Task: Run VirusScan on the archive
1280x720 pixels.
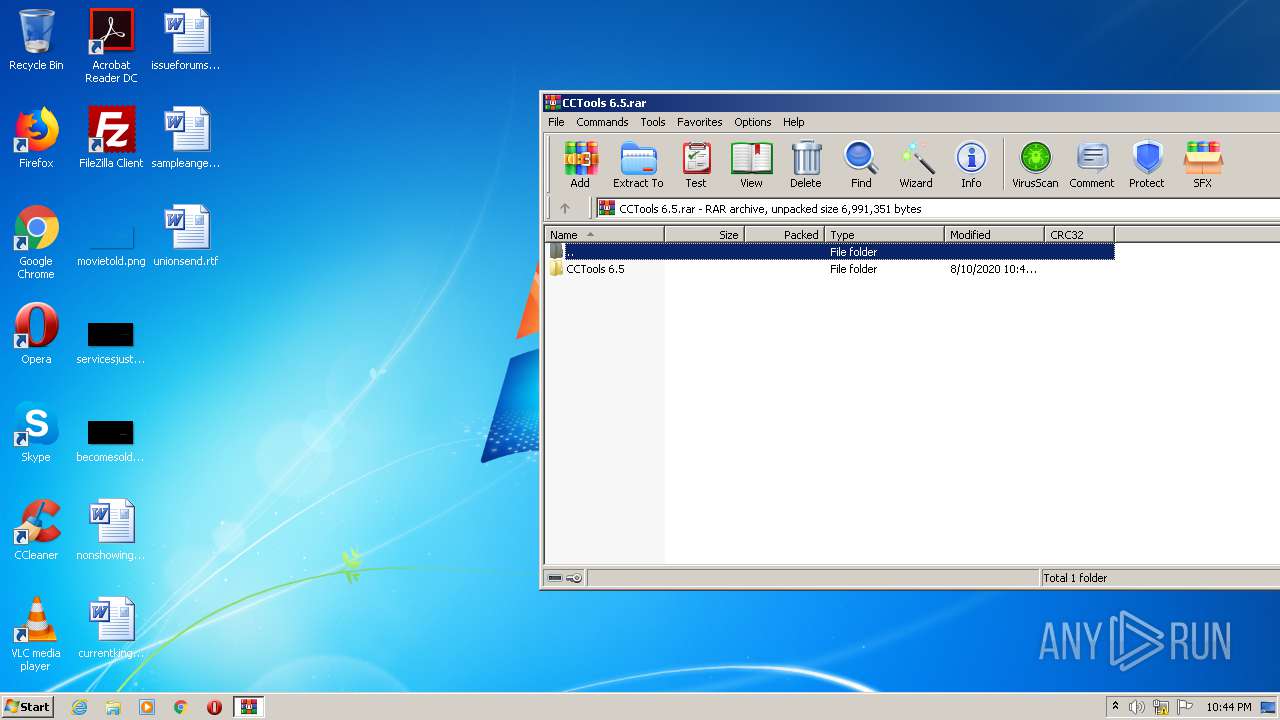Action: click(1035, 164)
